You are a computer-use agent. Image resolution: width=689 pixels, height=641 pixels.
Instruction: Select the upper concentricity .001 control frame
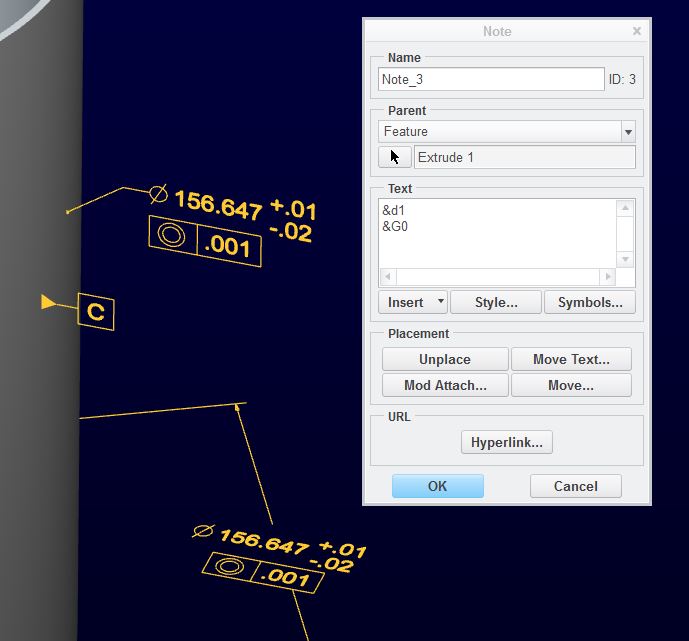coord(205,241)
